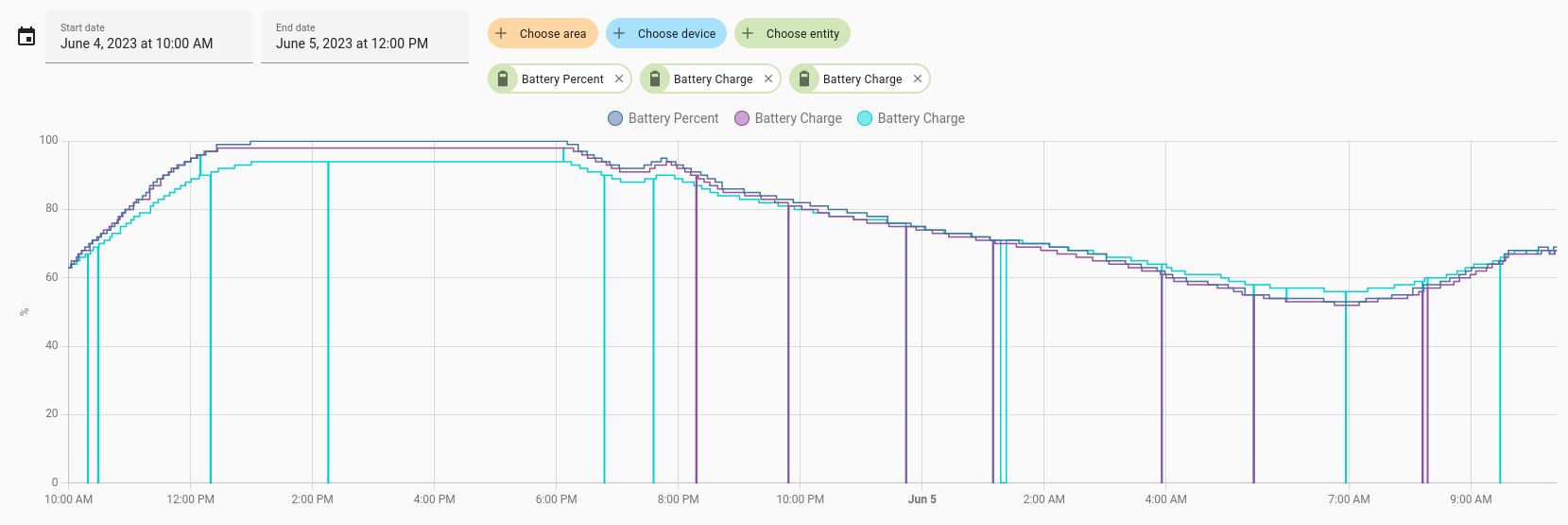Open the Choose area picker
The width and height of the screenshot is (1568, 525).
543,33
